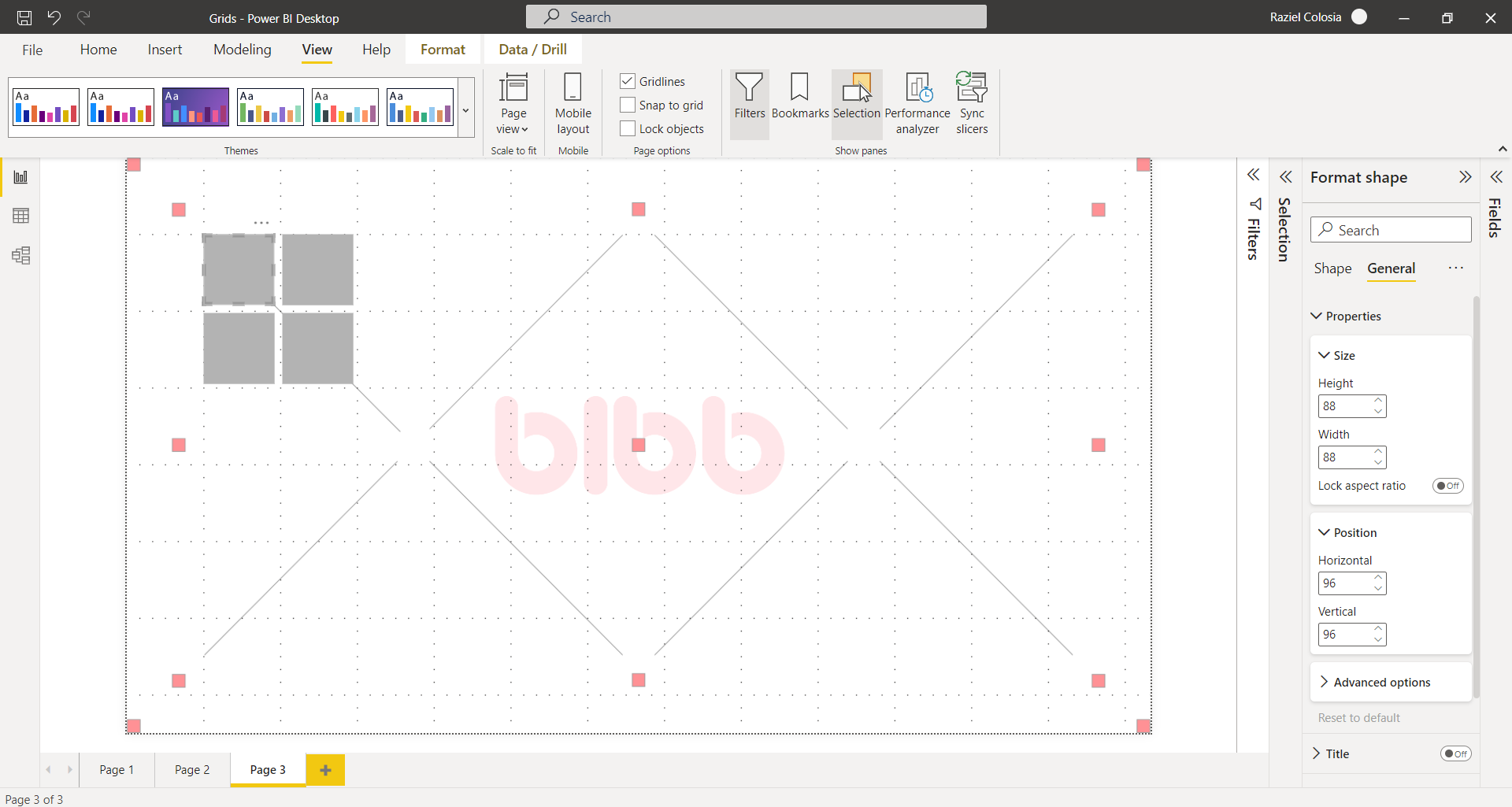Click the Save icon in title bar

24,17
